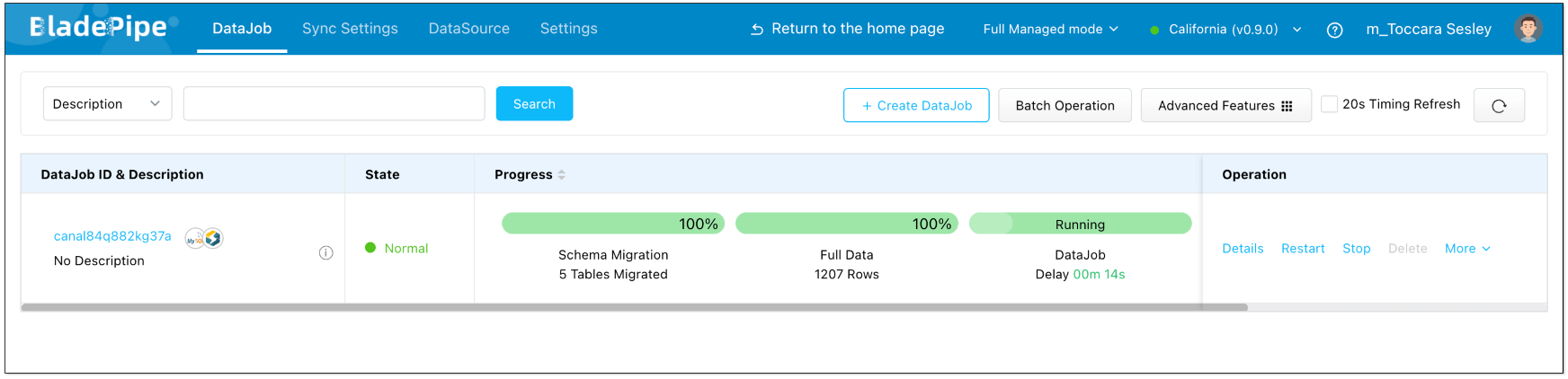Expand the Description filter dropdown
The image size is (1568, 379).
(x=107, y=104)
